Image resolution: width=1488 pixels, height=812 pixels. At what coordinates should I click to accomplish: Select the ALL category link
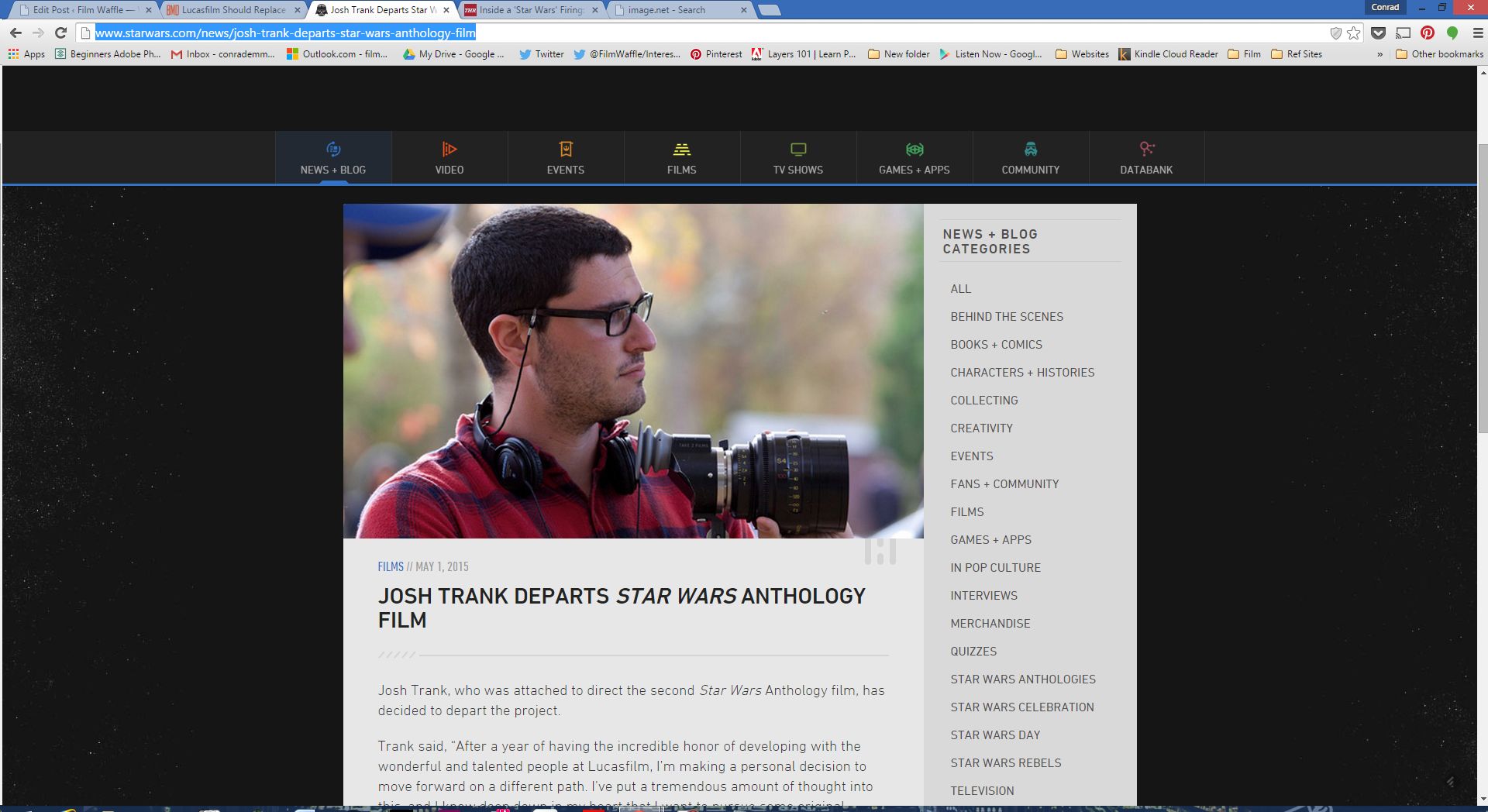tap(960, 289)
